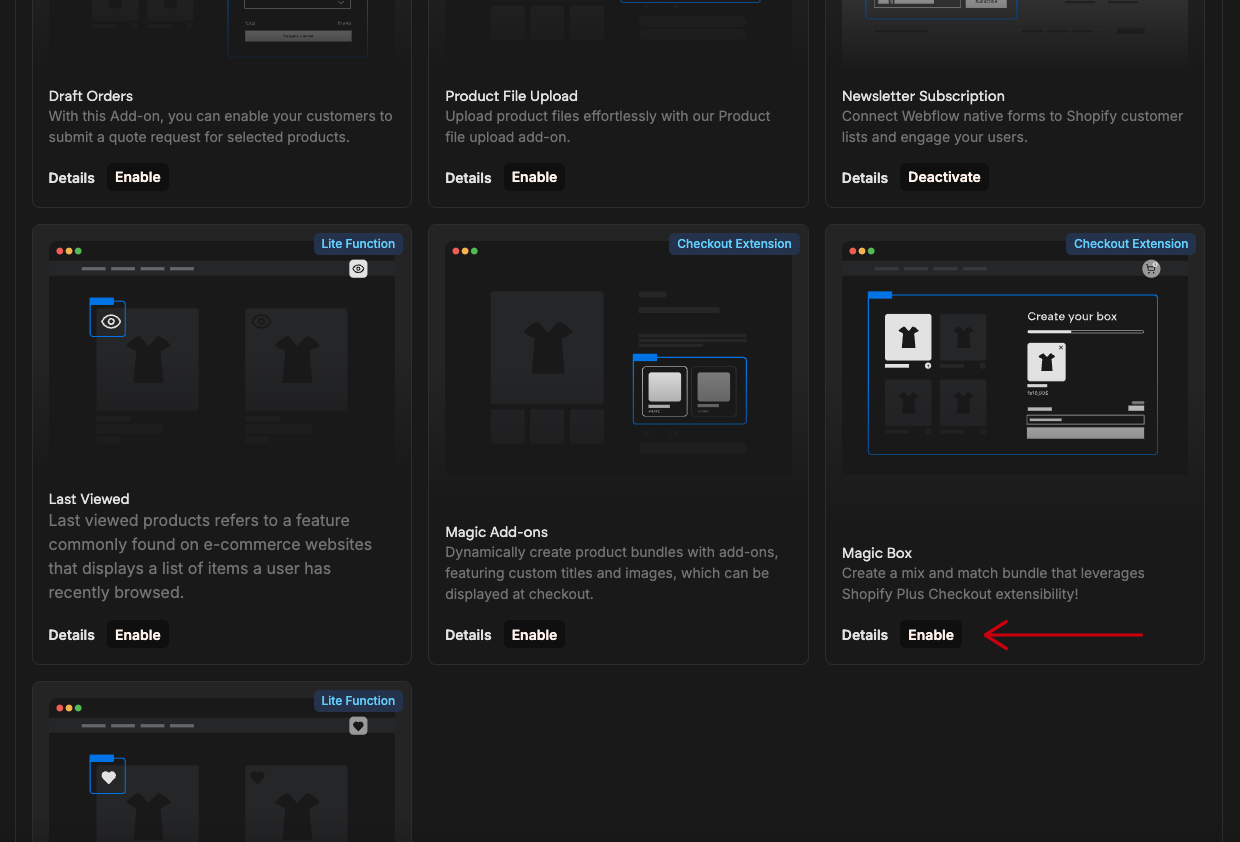
Task: Click Checkout Extension badge on Magic Add-ons
Action: (x=734, y=244)
